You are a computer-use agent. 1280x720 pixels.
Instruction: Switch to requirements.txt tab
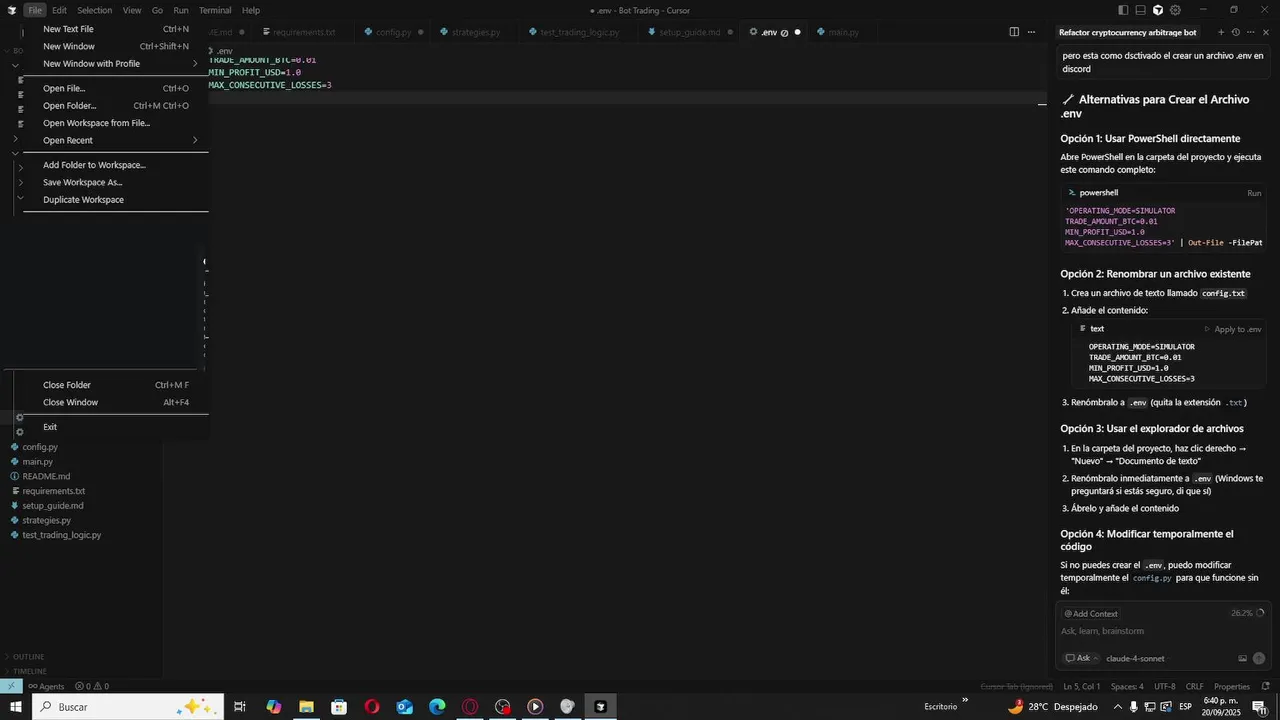[306, 32]
